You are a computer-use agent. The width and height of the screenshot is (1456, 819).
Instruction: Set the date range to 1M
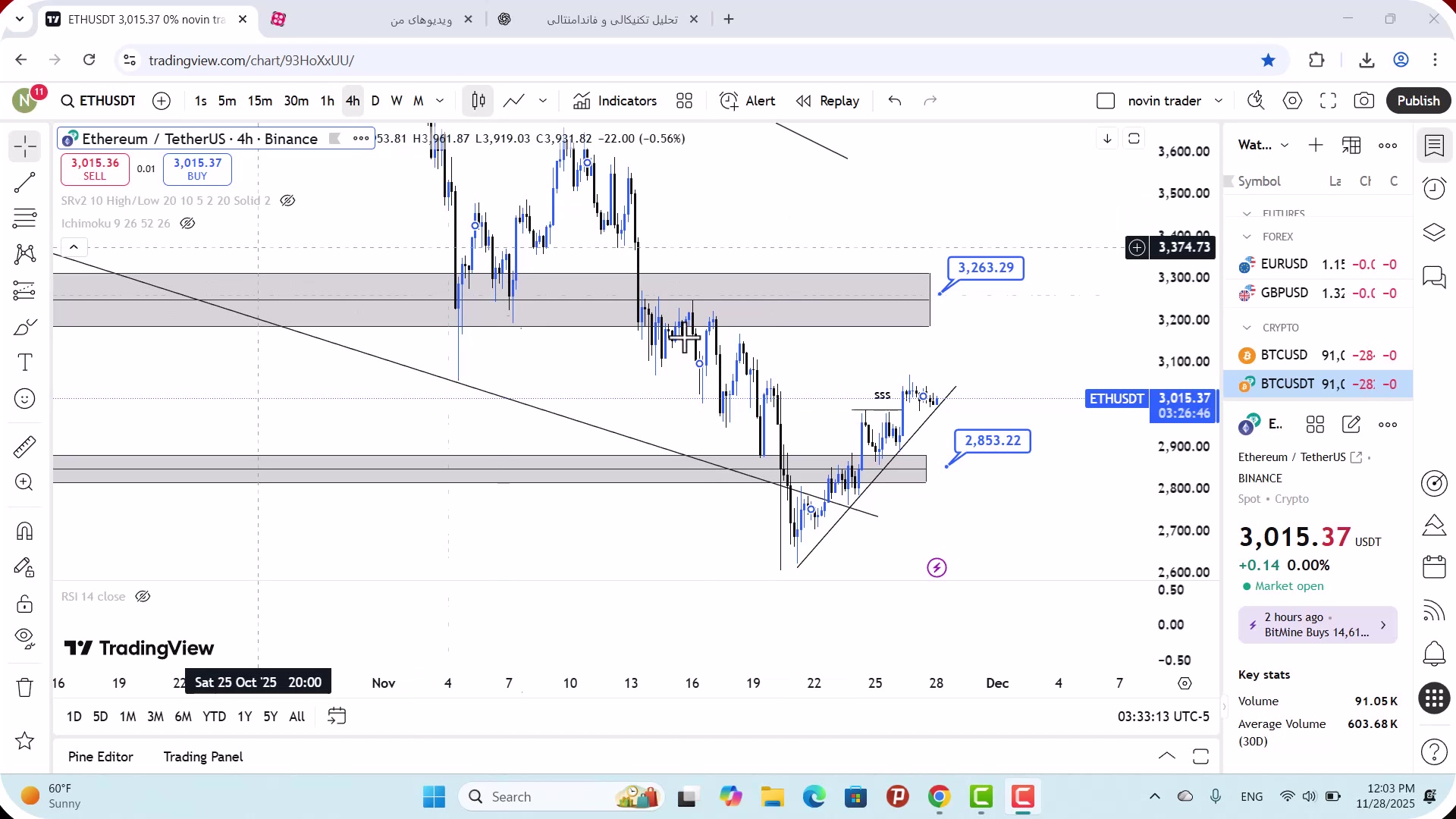[x=127, y=717]
